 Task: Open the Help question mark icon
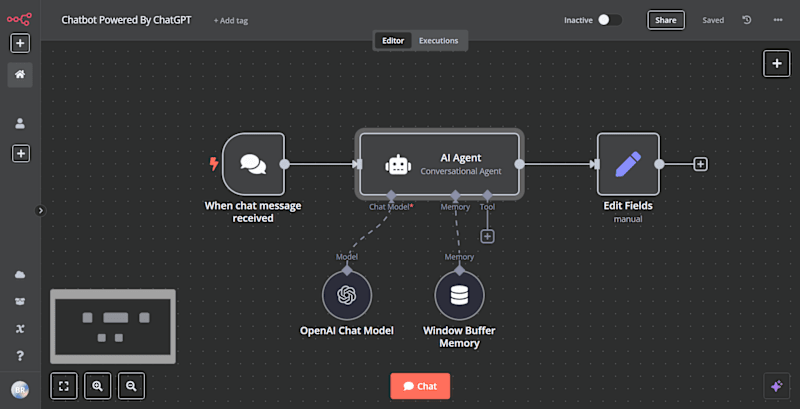coord(20,355)
